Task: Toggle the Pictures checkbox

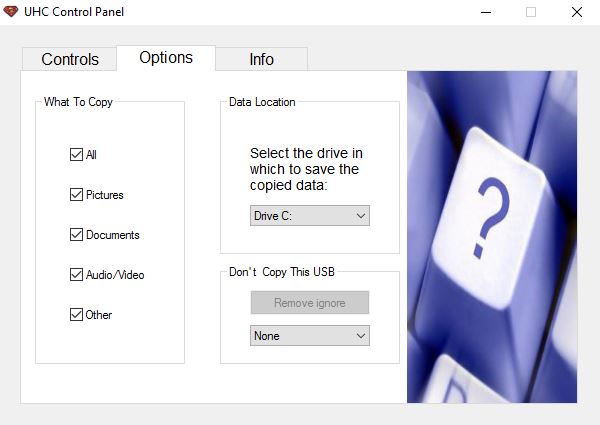Action: click(76, 195)
